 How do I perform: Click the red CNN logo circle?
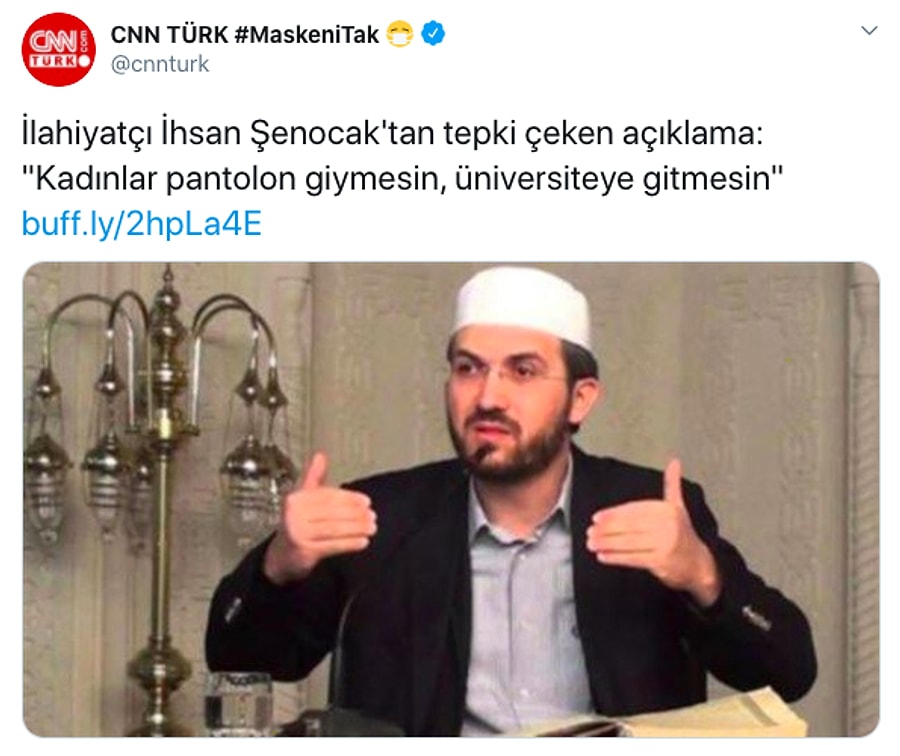pos(58,49)
